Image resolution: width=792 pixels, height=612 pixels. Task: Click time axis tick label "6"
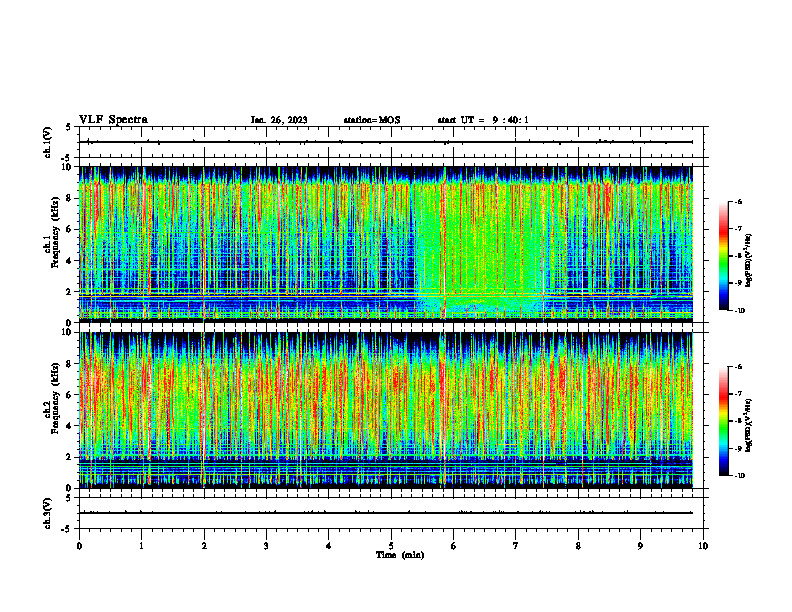point(454,546)
